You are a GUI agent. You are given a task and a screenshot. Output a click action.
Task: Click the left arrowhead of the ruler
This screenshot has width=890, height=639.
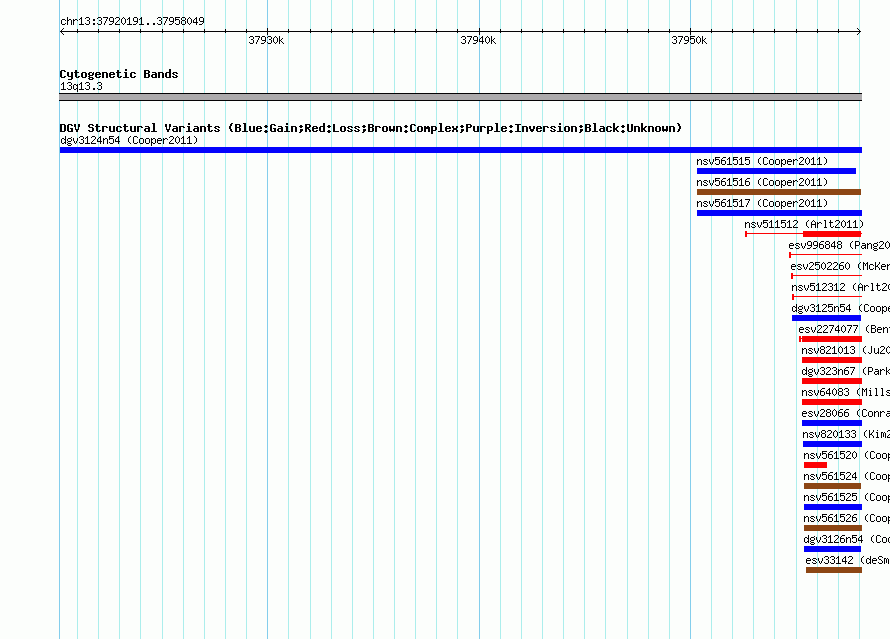(x=62, y=32)
